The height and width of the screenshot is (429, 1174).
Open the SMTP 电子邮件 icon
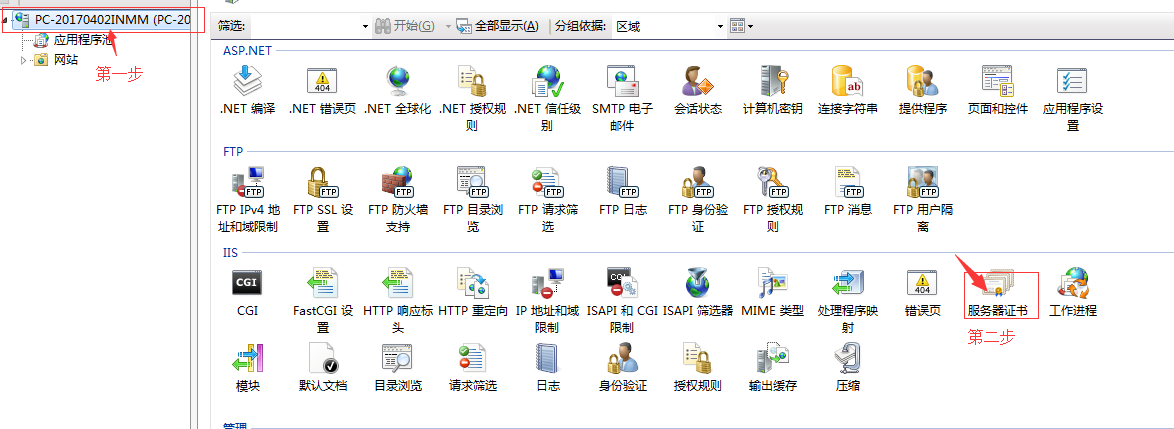(x=622, y=82)
